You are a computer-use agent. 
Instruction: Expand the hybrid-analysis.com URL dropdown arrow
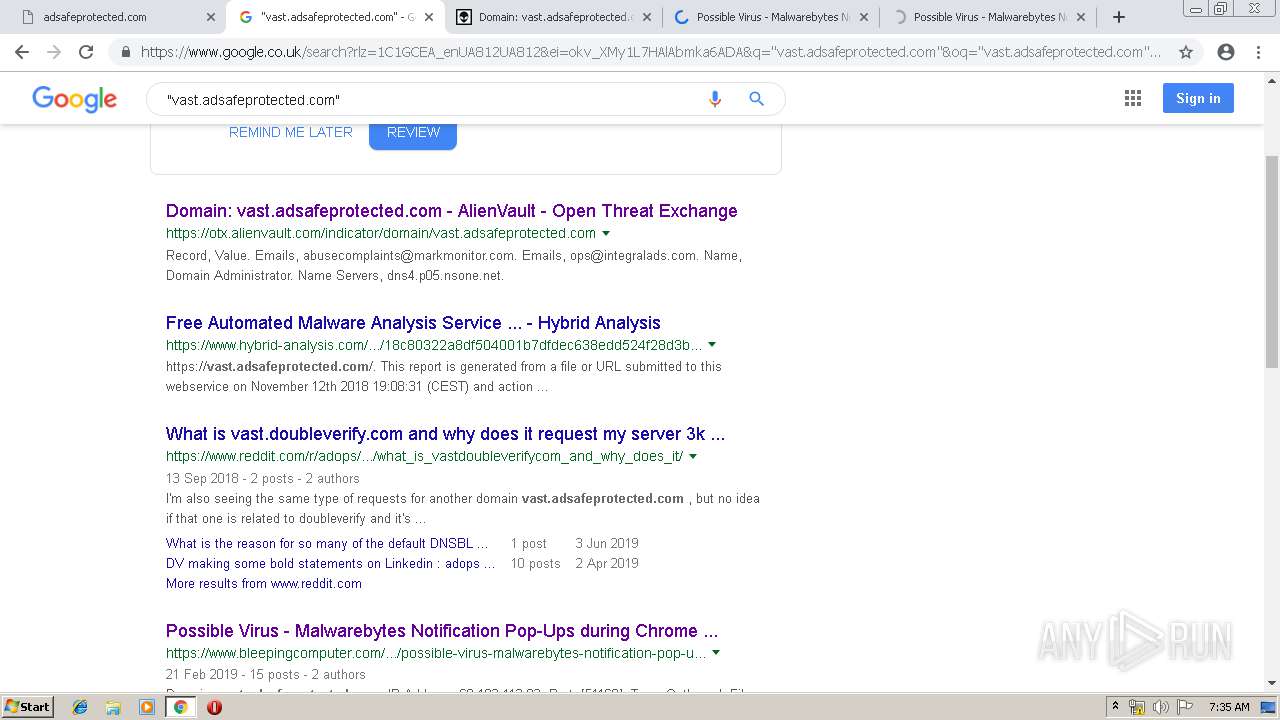click(x=712, y=345)
